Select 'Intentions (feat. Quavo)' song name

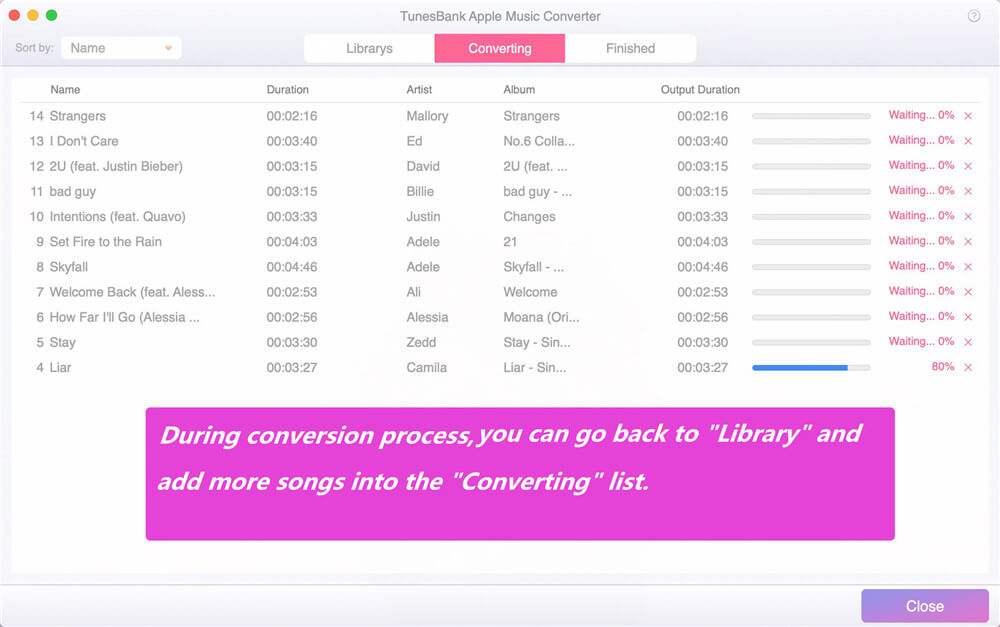117,217
